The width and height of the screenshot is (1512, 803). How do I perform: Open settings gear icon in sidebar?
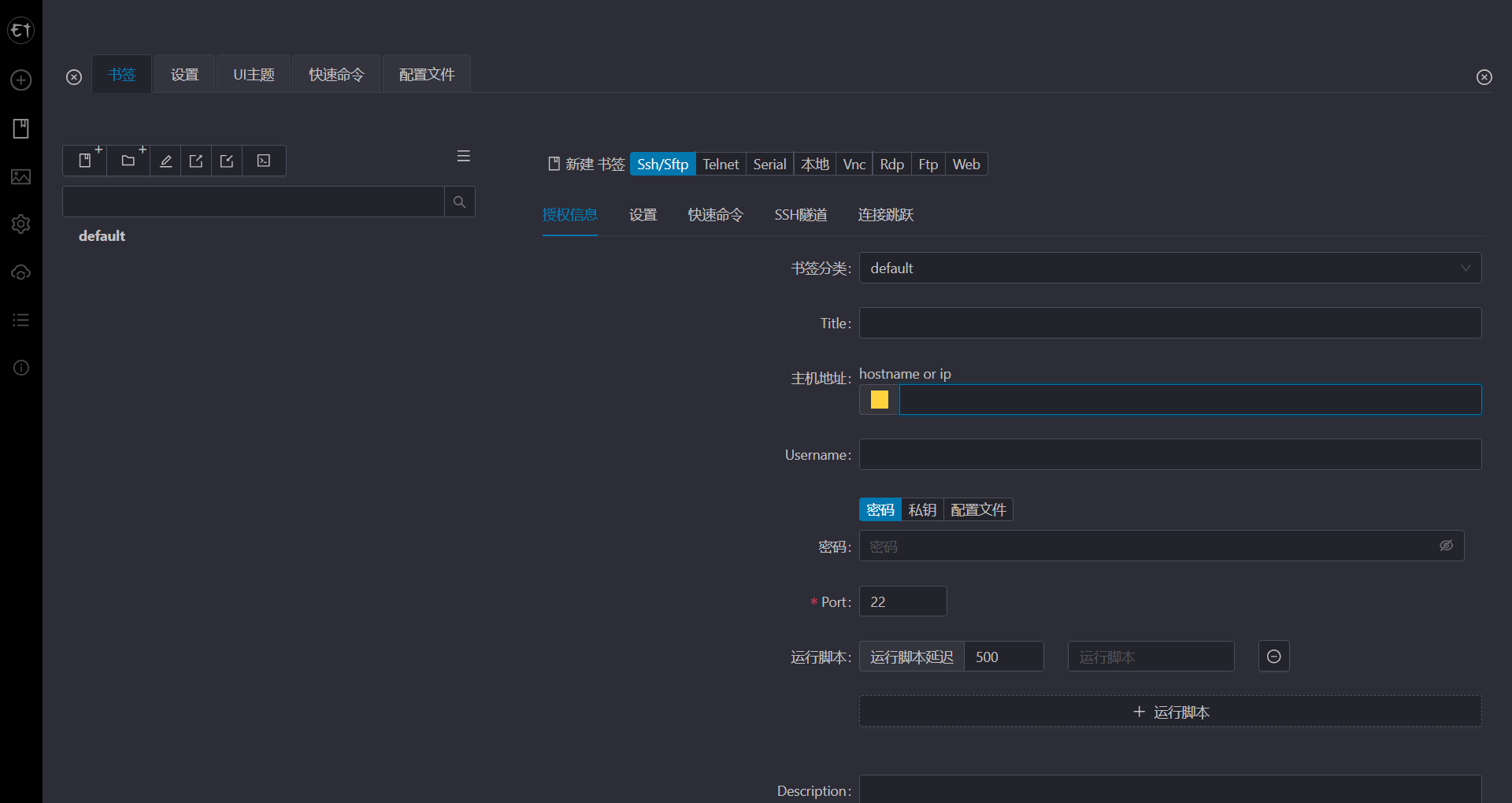tap(21, 224)
